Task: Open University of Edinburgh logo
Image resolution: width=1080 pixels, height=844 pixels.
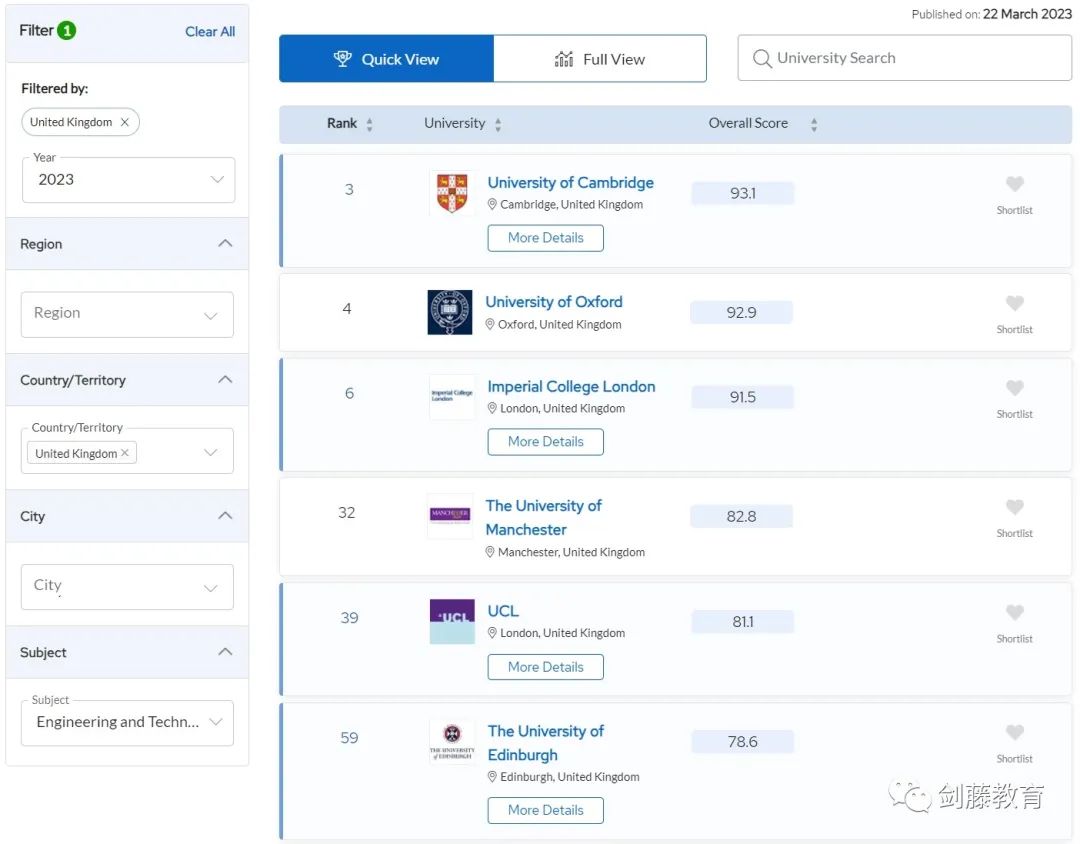Action: pos(452,741)
